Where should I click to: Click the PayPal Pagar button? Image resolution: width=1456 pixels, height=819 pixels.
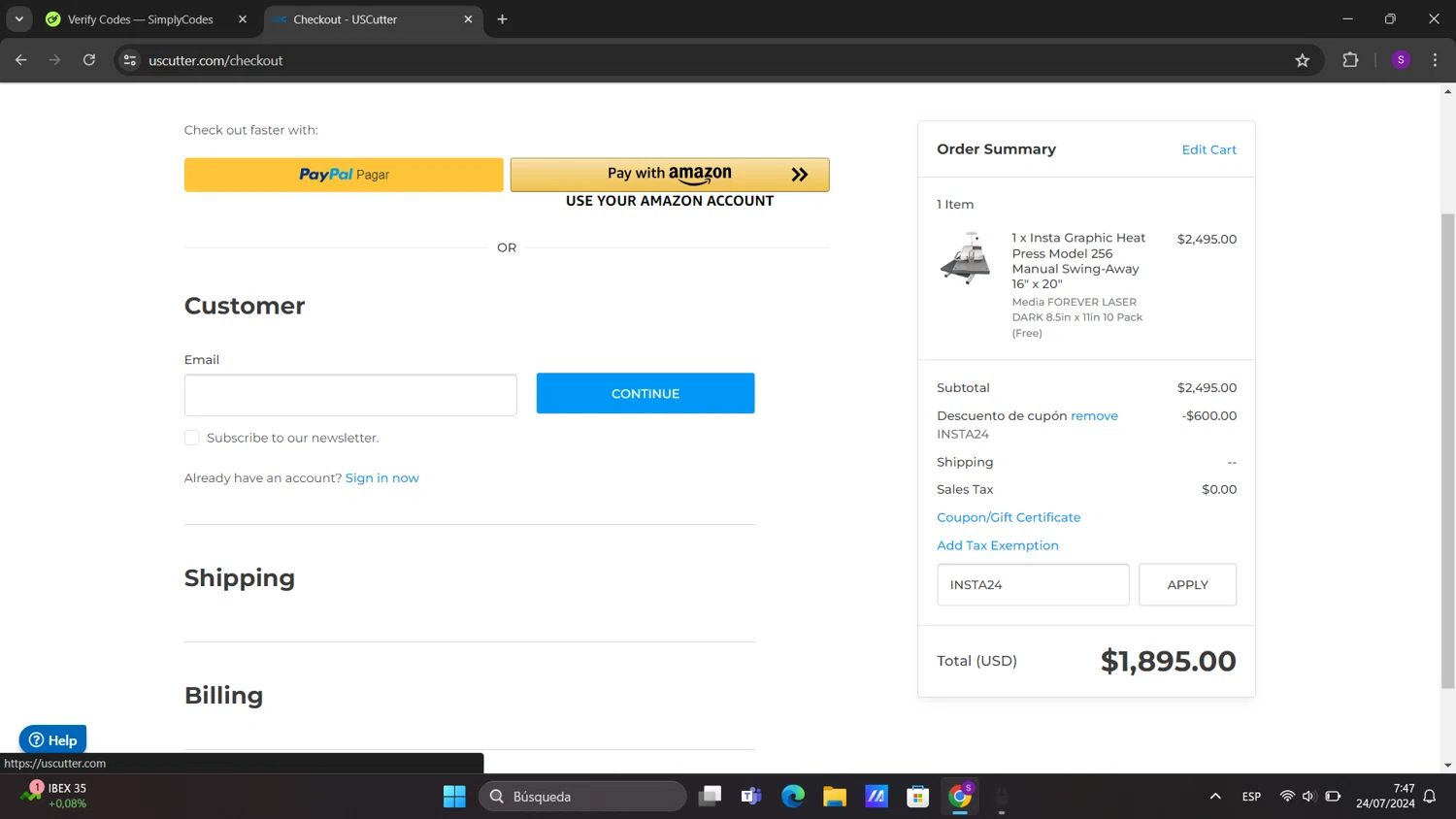(344, 175)
